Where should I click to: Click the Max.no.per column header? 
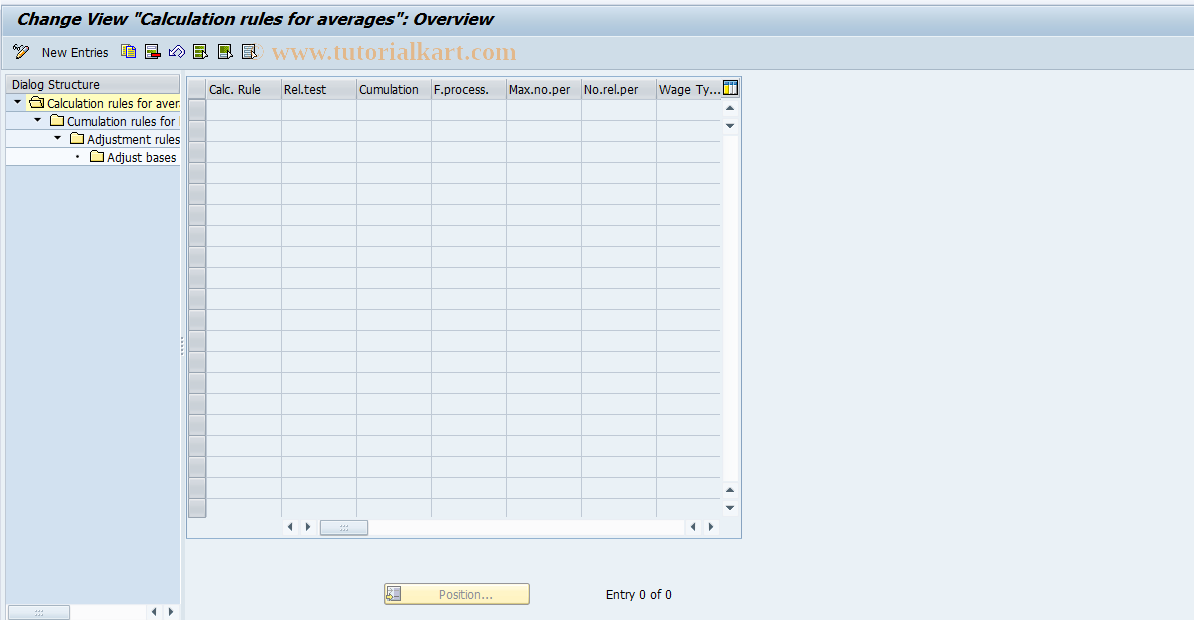(544, 89)
